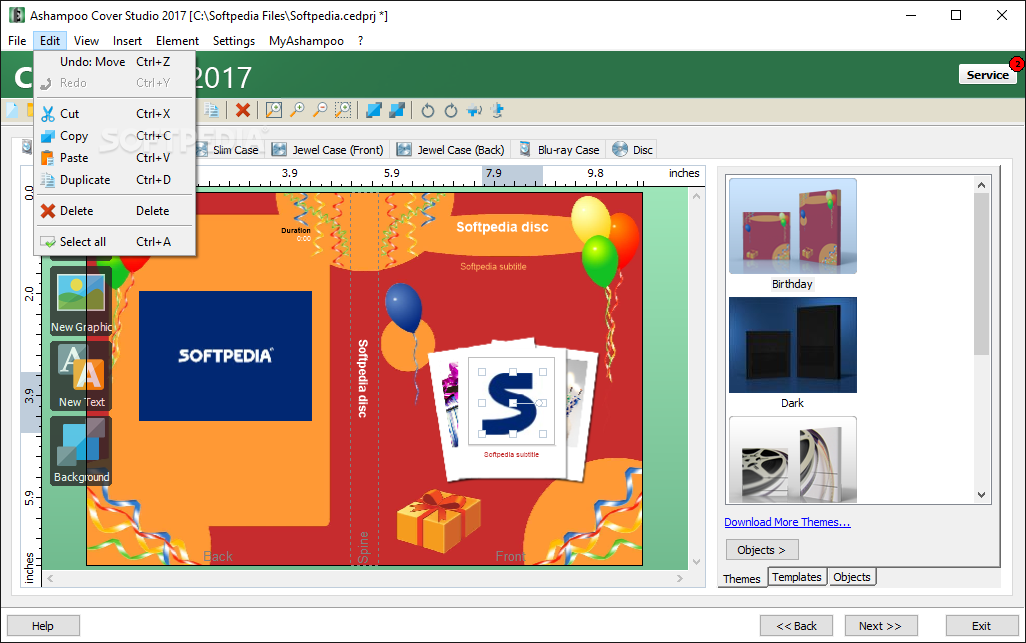The height and width of the screenshot is (643, 1026).
Task: Click the zoom out magnifier icon
Action: (x=320, y=110)
